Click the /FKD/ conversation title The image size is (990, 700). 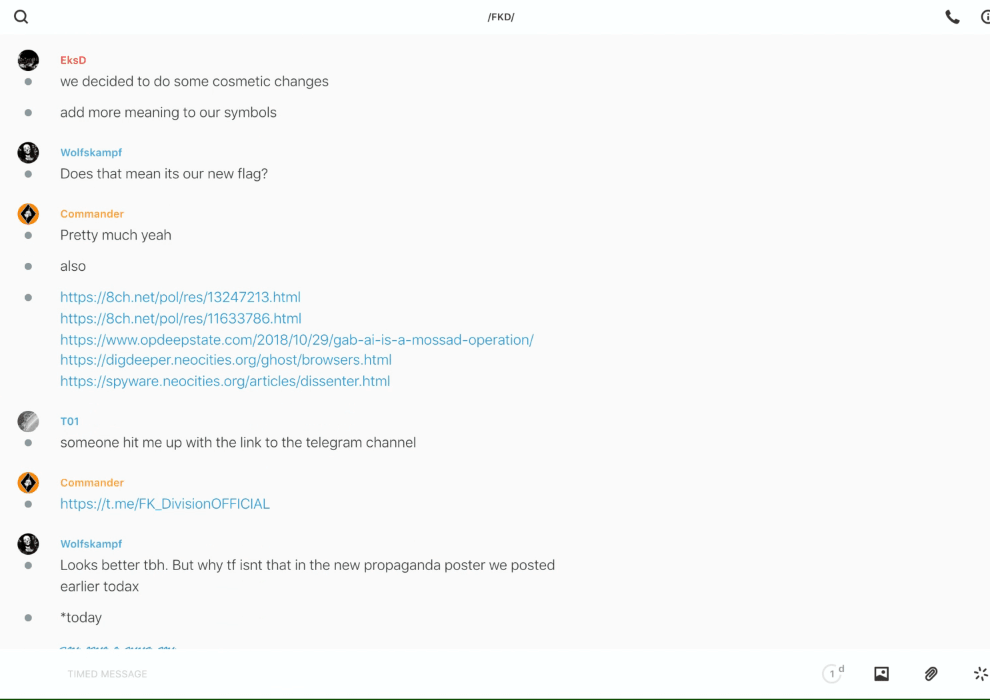coord(501,17)
